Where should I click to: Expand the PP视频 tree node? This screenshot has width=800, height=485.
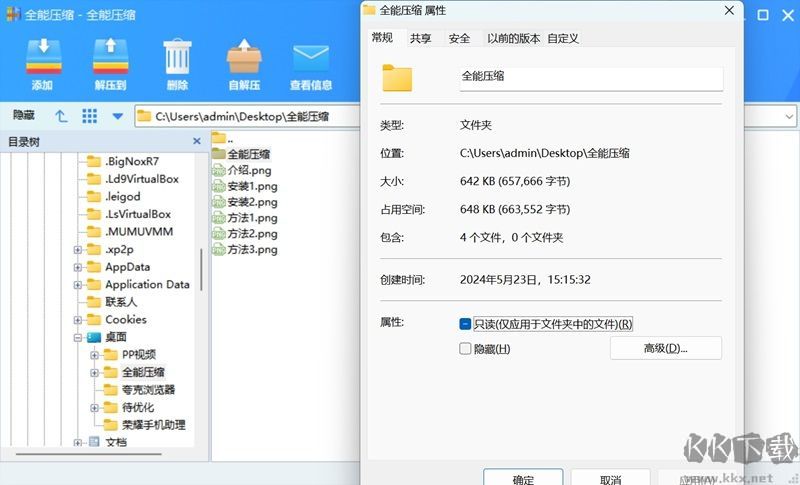(94, 355)
